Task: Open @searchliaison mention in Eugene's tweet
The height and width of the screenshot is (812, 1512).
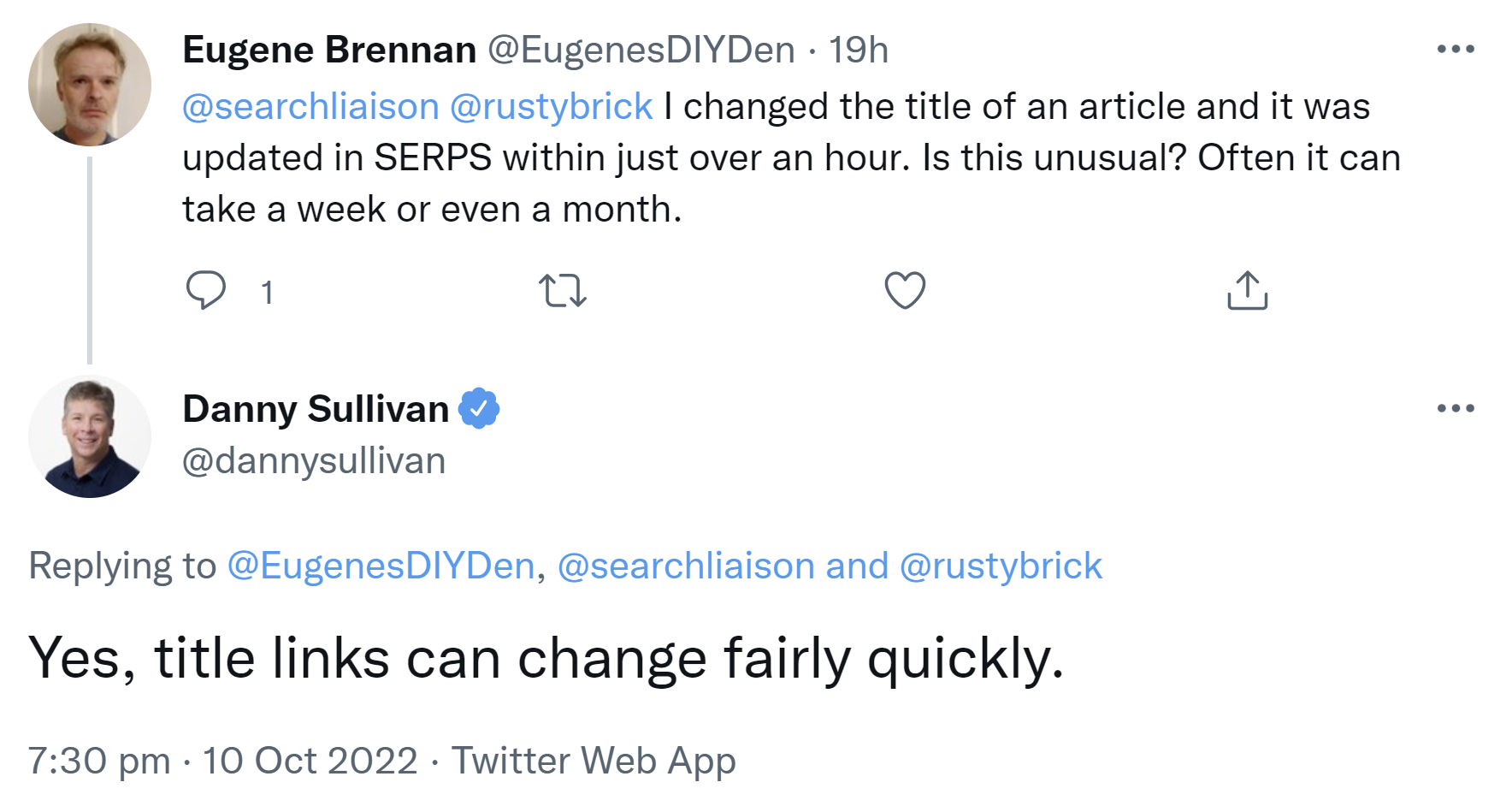Action: pyautogui.click(x=310, y=107)
